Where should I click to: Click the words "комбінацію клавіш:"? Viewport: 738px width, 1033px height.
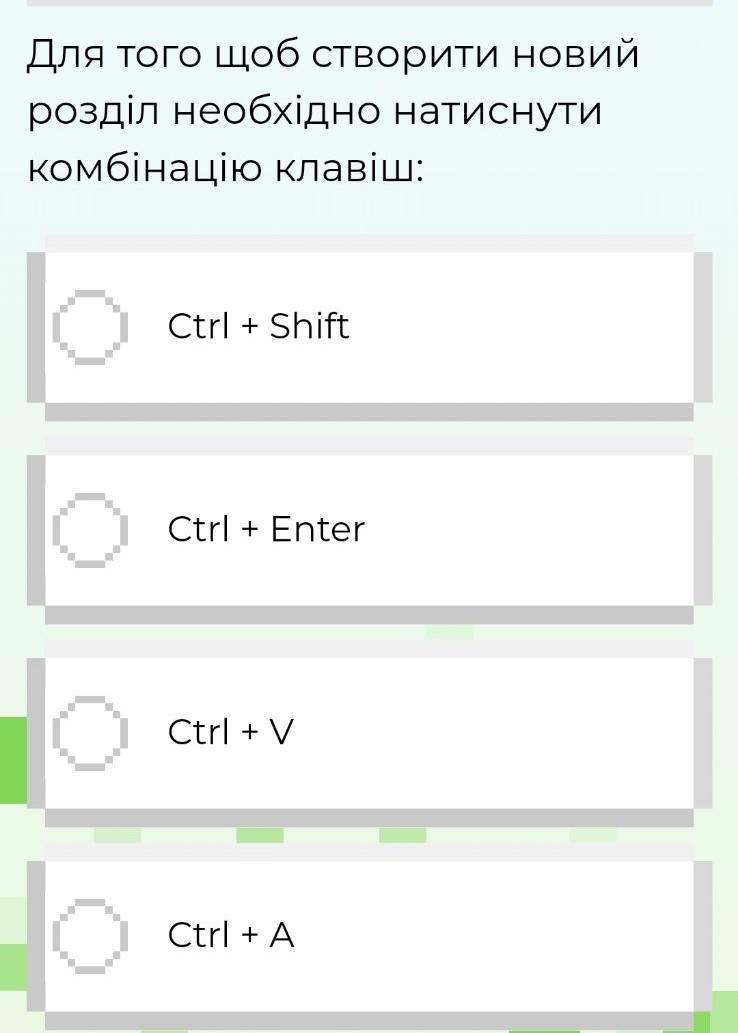226,168
